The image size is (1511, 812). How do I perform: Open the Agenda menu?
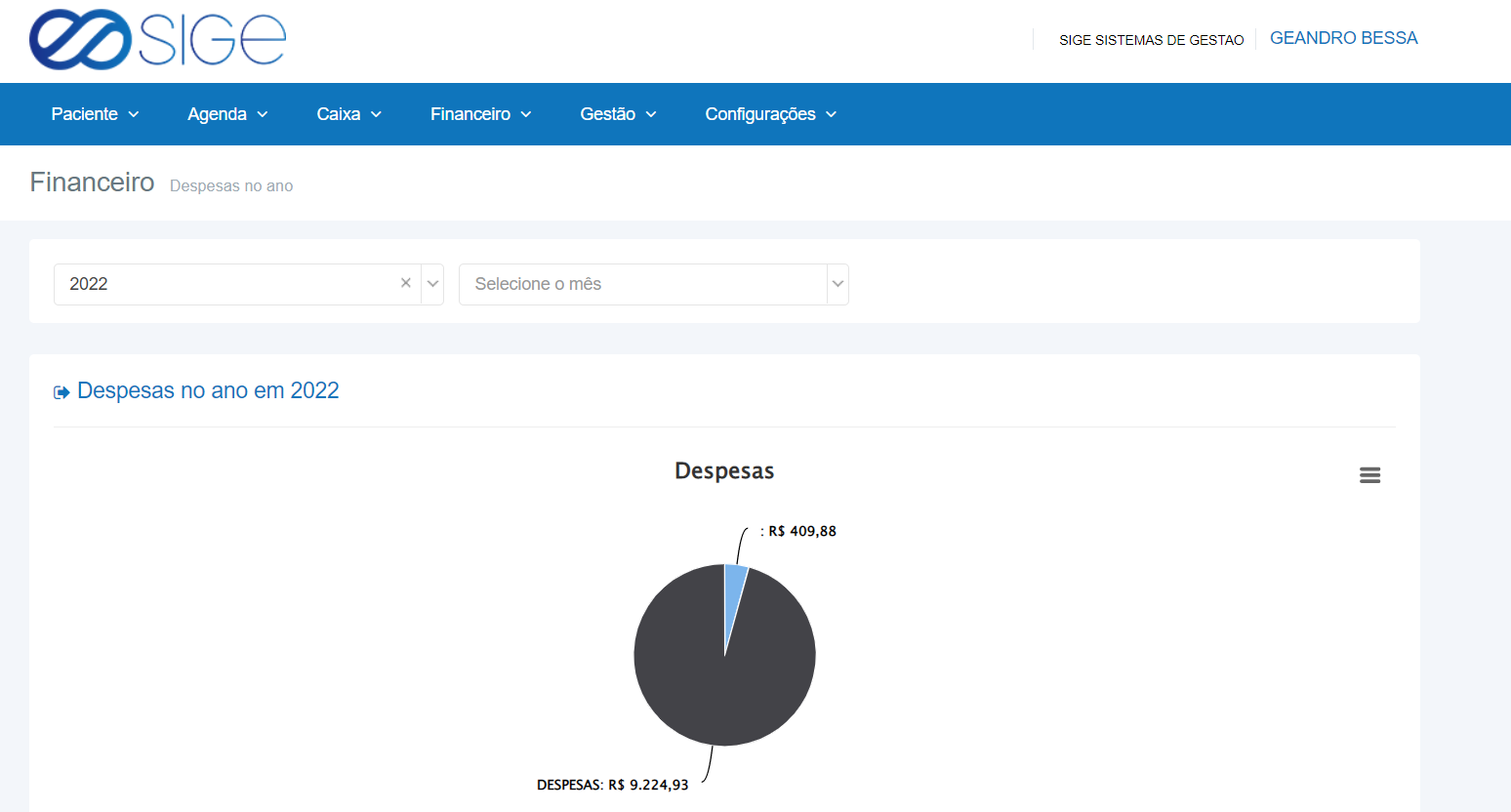(227, 114)
